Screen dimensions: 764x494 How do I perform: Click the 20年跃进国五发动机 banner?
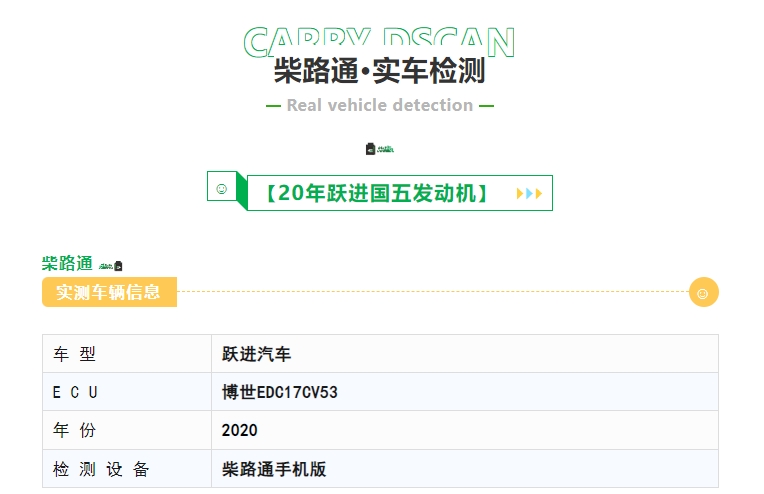point(400,193)
